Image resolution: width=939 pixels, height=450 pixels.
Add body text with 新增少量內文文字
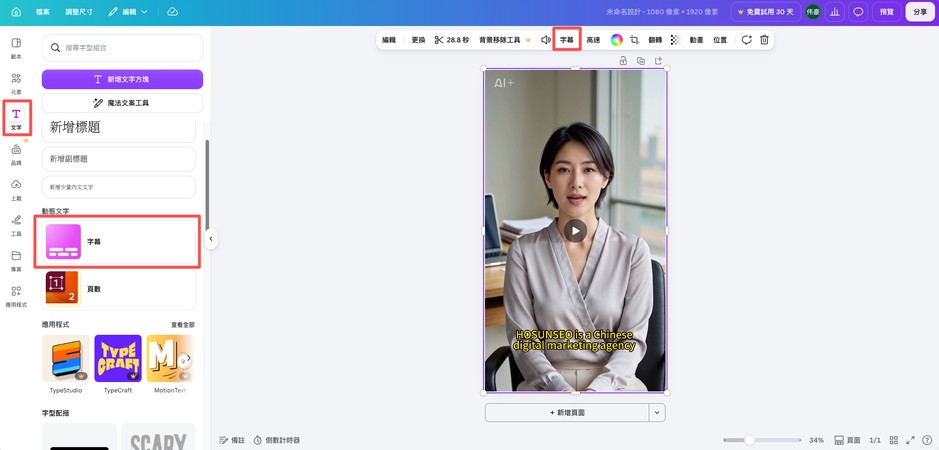pos(119,187)
